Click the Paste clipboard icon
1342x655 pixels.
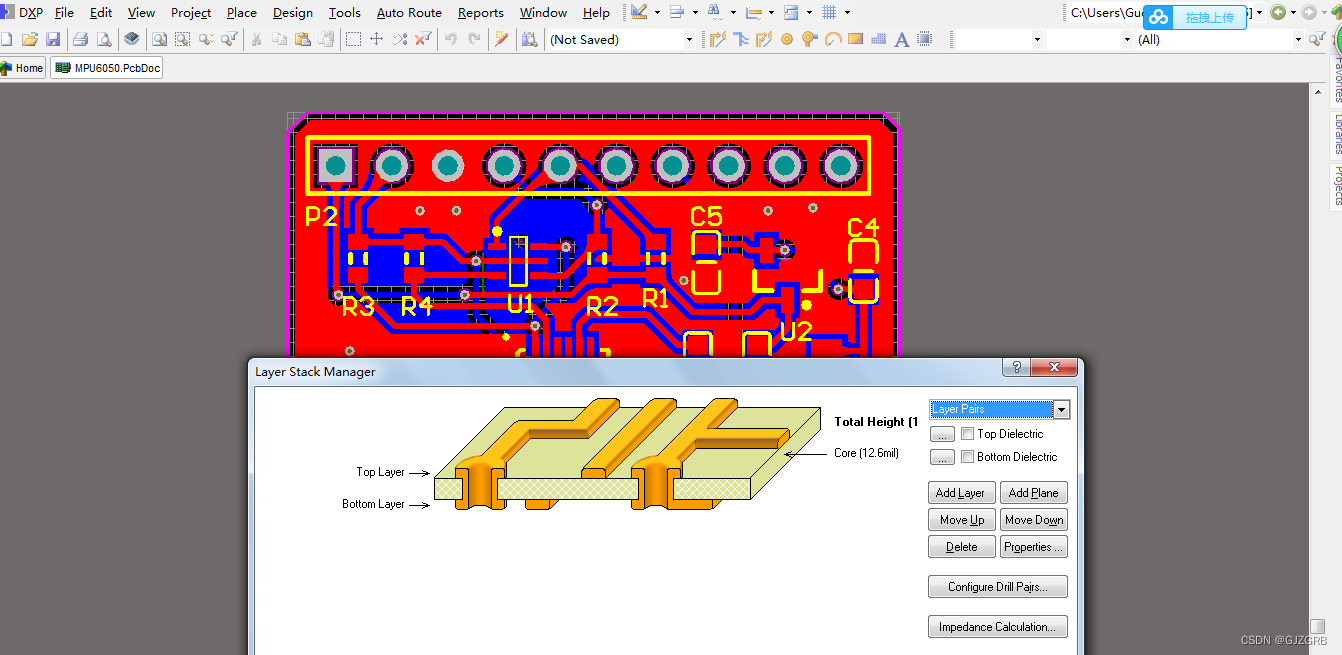(x=302, y=39)
